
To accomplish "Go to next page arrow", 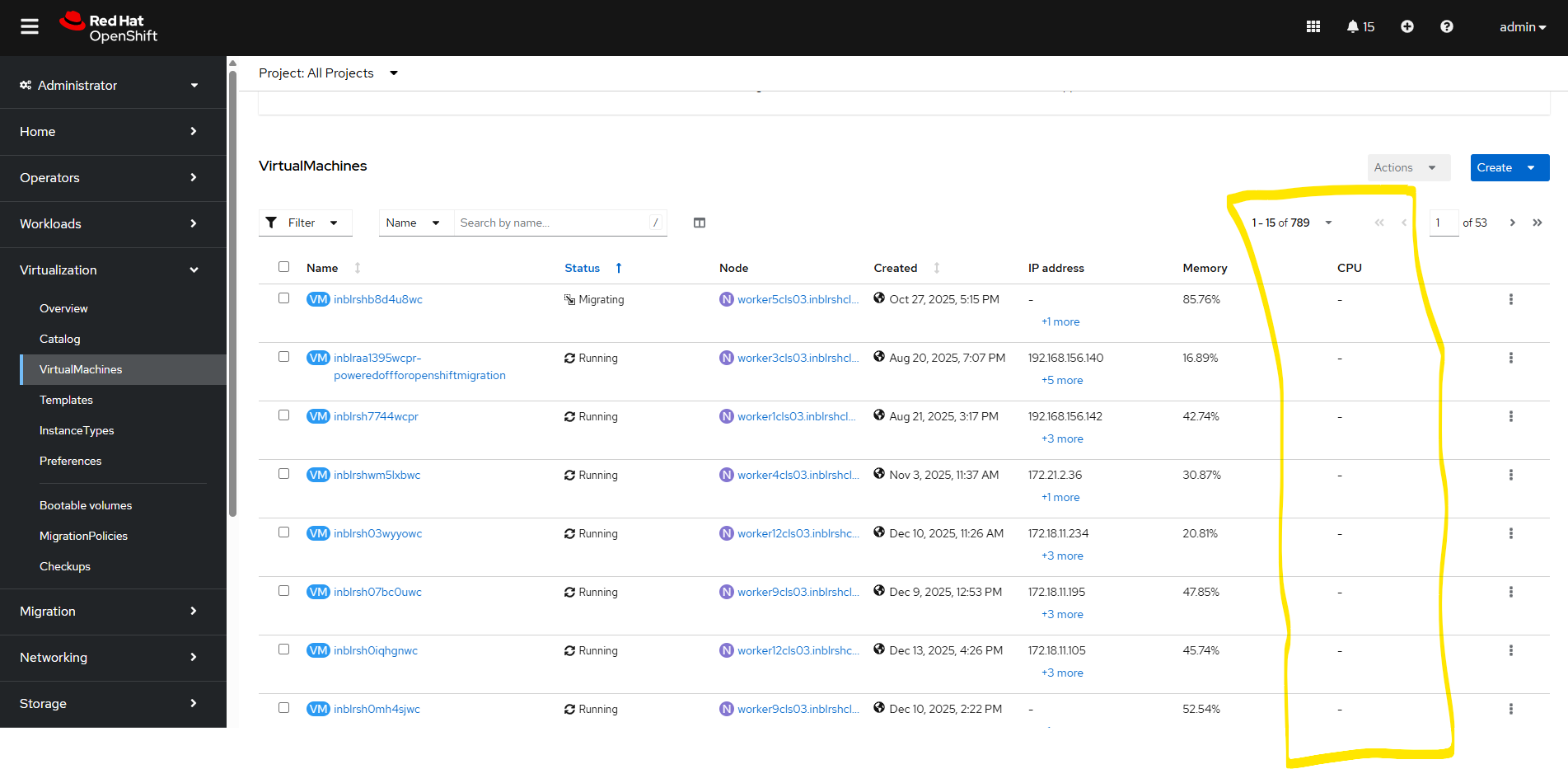I will [x=1513, y=223].
